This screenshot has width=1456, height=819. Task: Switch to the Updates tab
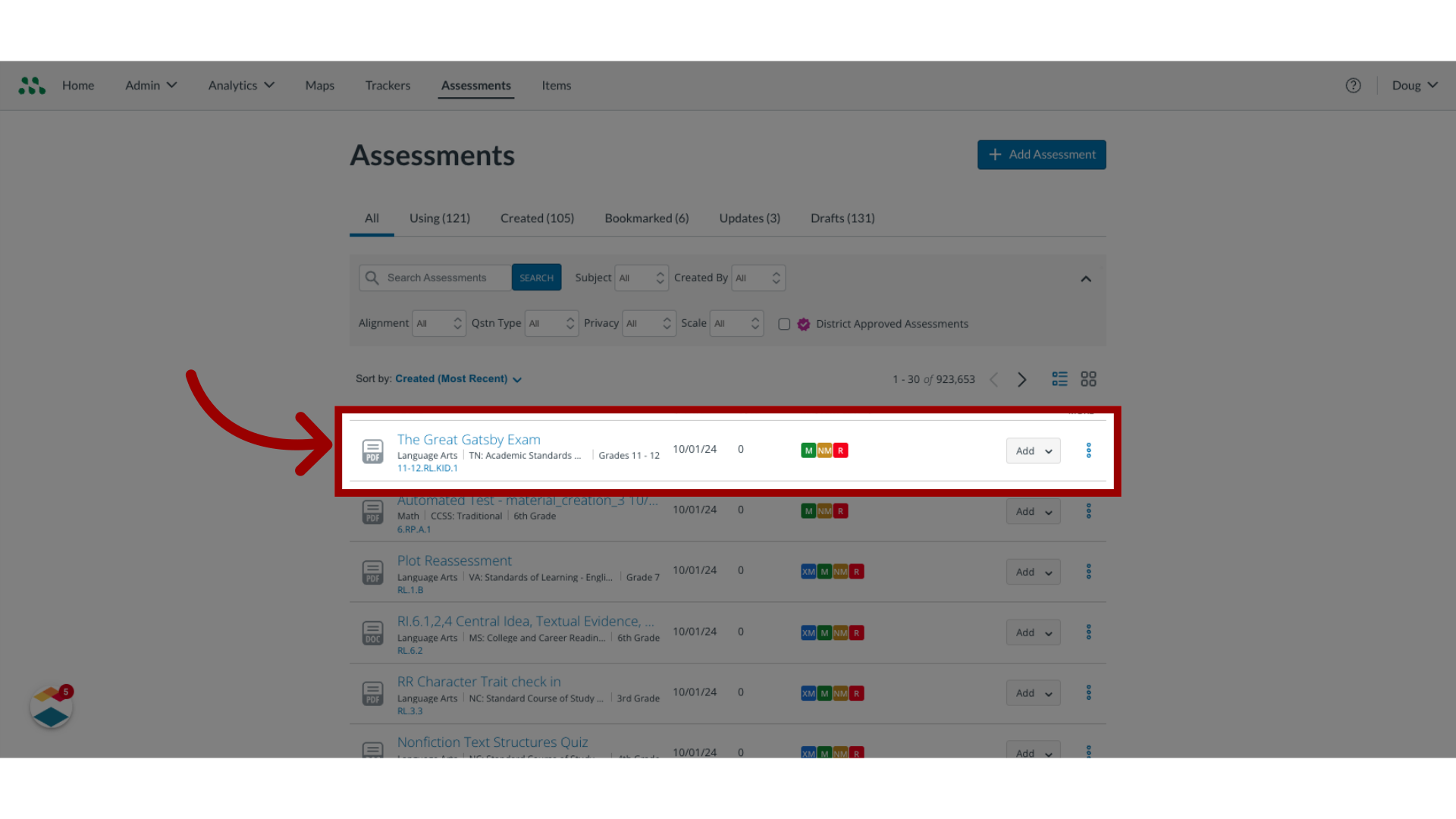749,218
